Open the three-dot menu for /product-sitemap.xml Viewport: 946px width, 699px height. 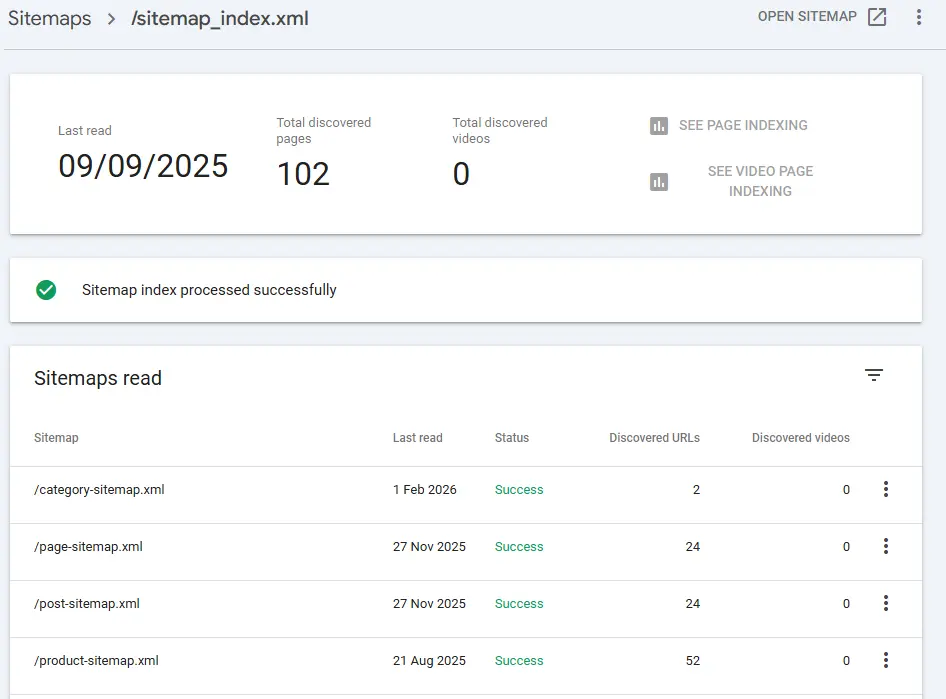(x=886, y=660)
